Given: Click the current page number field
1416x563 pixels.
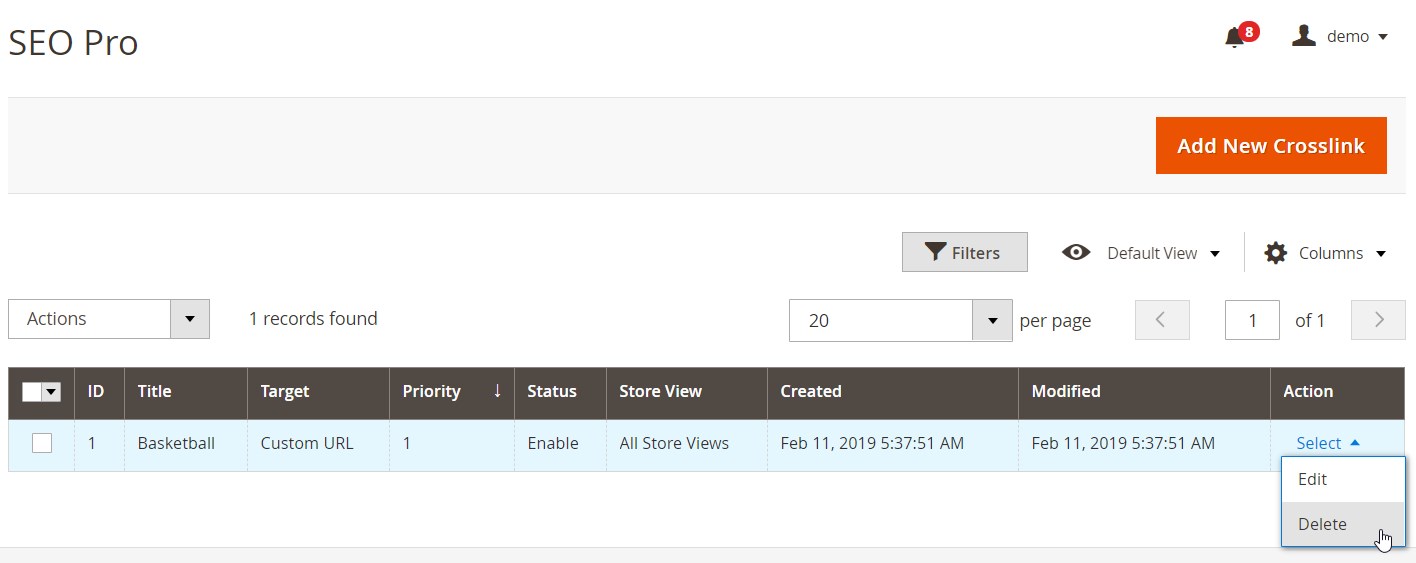Looking at the screenshot, I should pos(1252,320).
